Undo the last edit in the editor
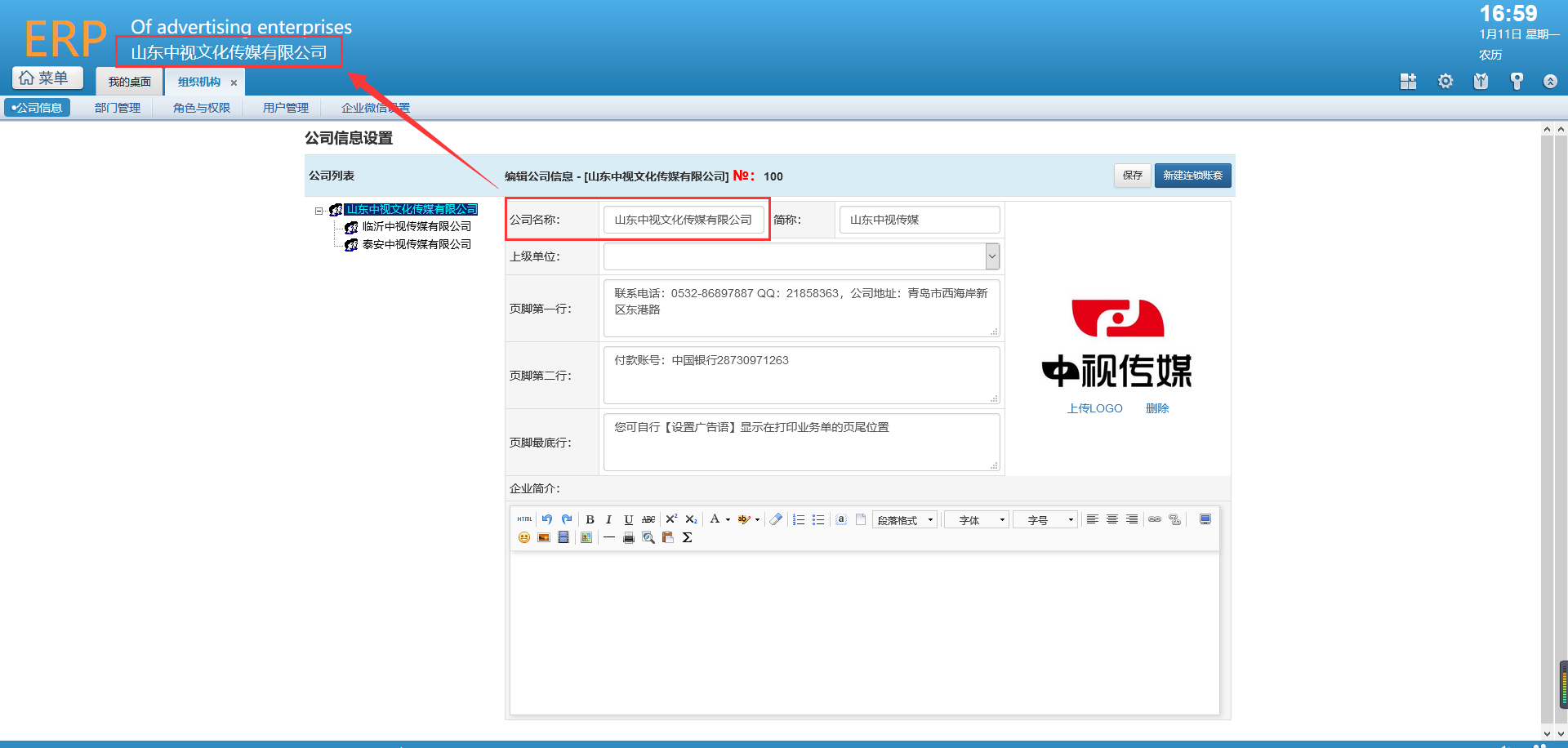This screenshot has height=748, width=1568. (x=547, y=519)
